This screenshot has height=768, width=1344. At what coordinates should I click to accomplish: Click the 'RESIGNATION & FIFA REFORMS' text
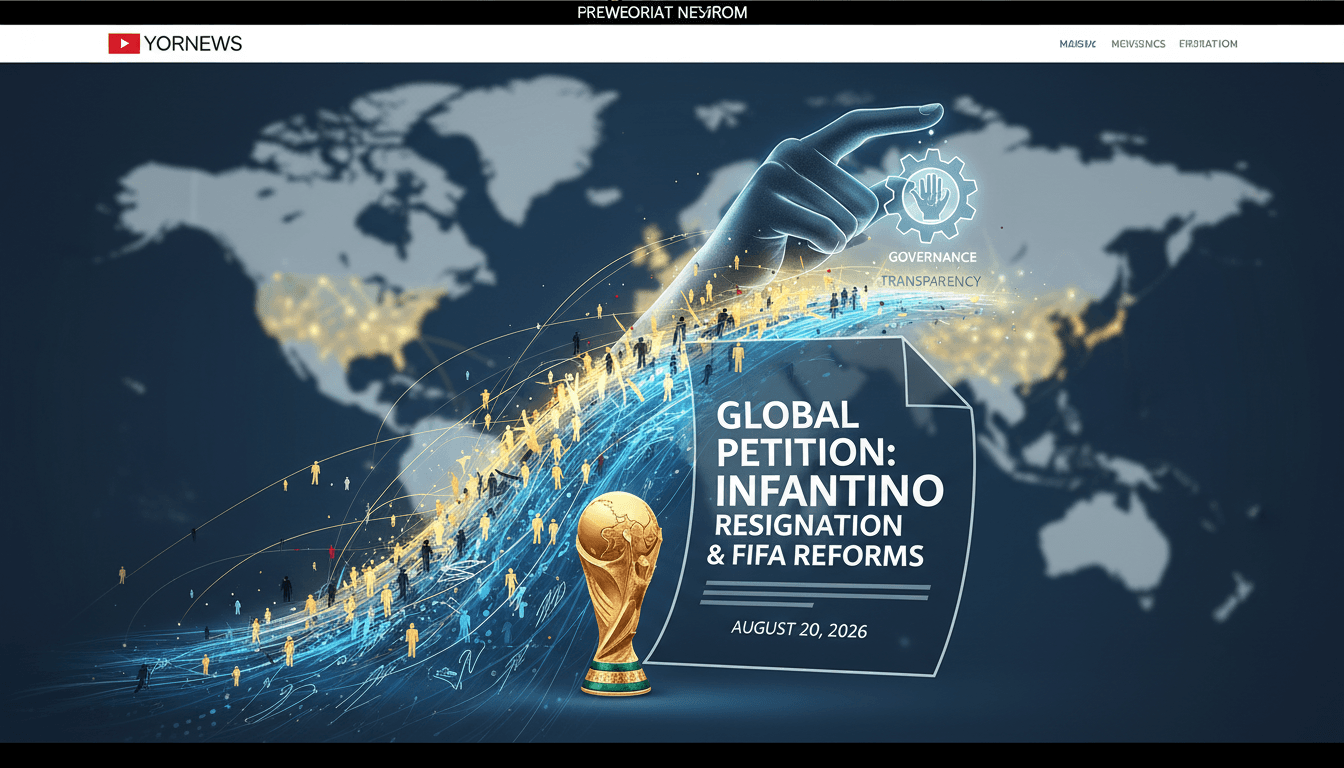tap(815, 541)
